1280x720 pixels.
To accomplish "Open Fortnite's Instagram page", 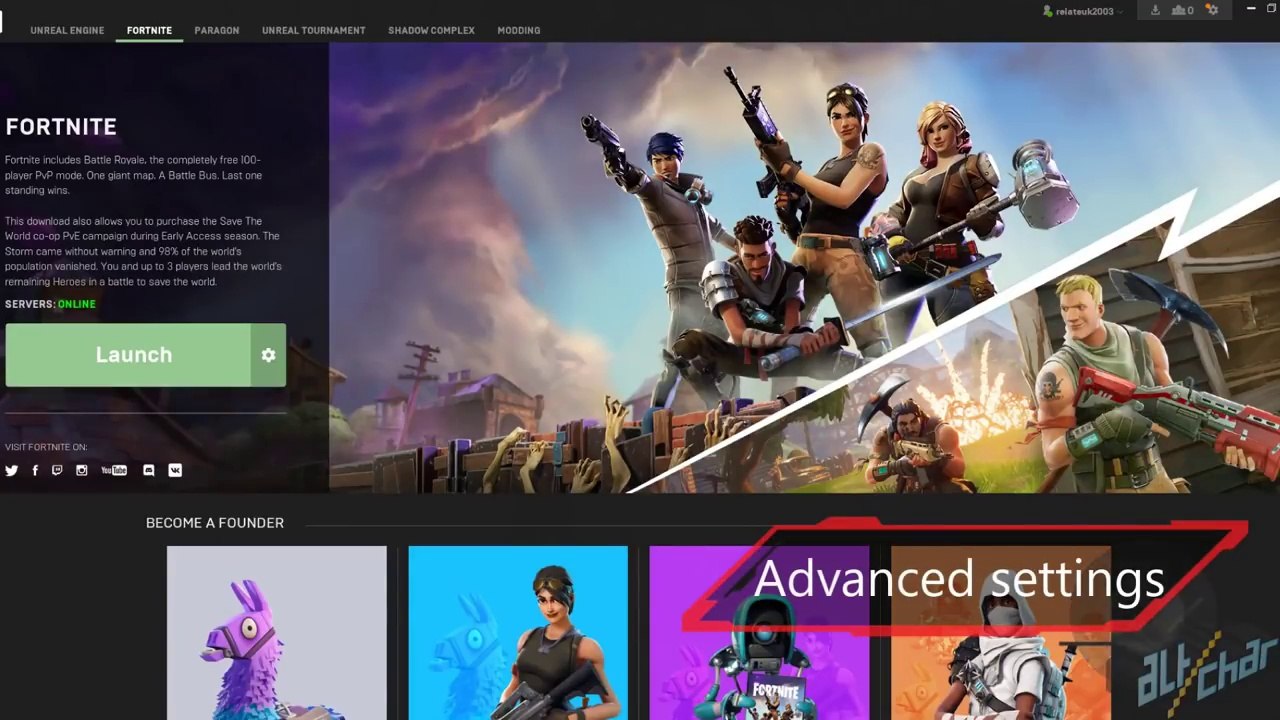I will coord(82,470).
